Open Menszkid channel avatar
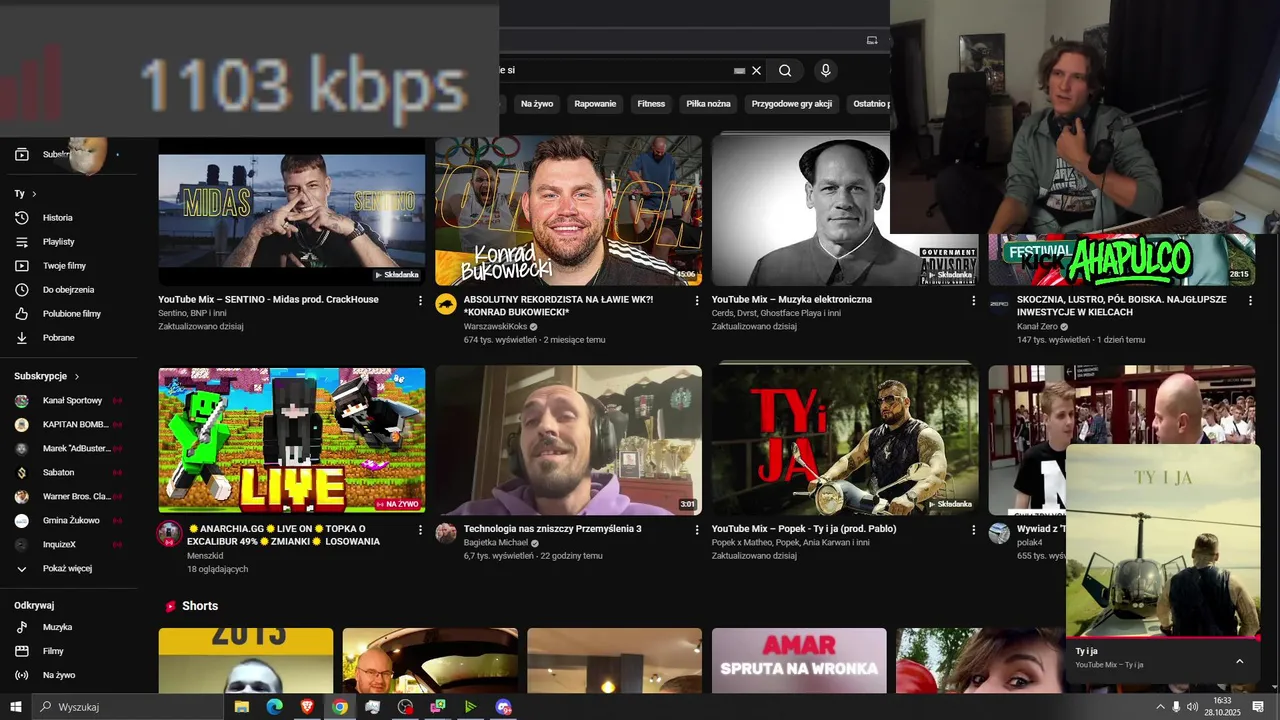 (x=169, y=533)
